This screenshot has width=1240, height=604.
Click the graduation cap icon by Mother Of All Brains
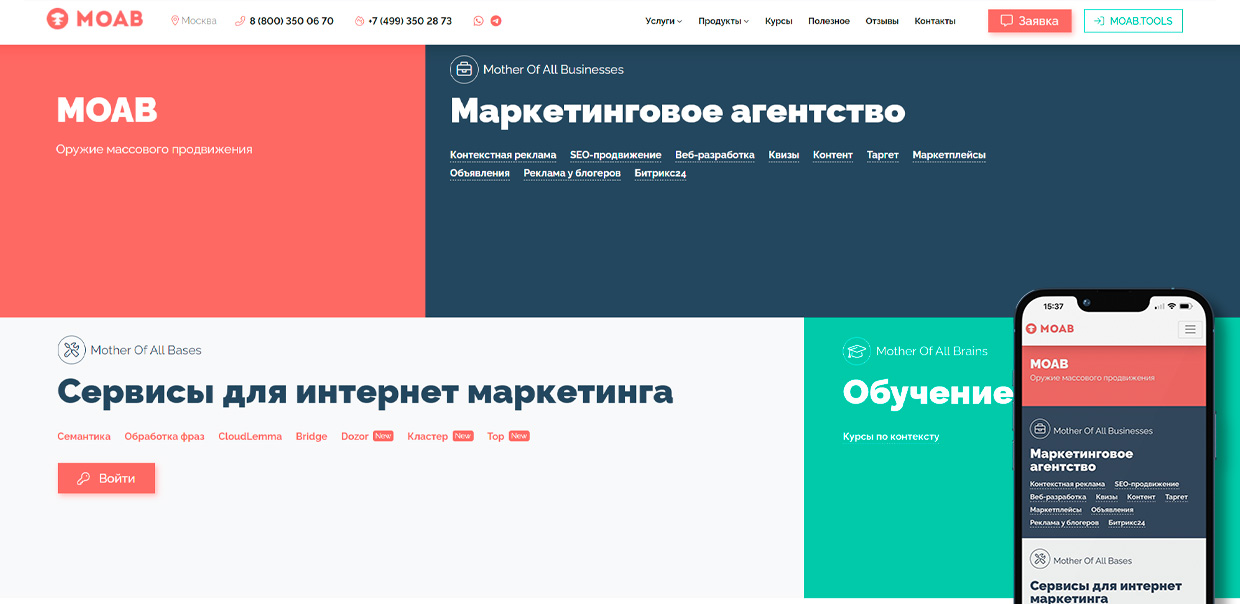tap(856, 350)
